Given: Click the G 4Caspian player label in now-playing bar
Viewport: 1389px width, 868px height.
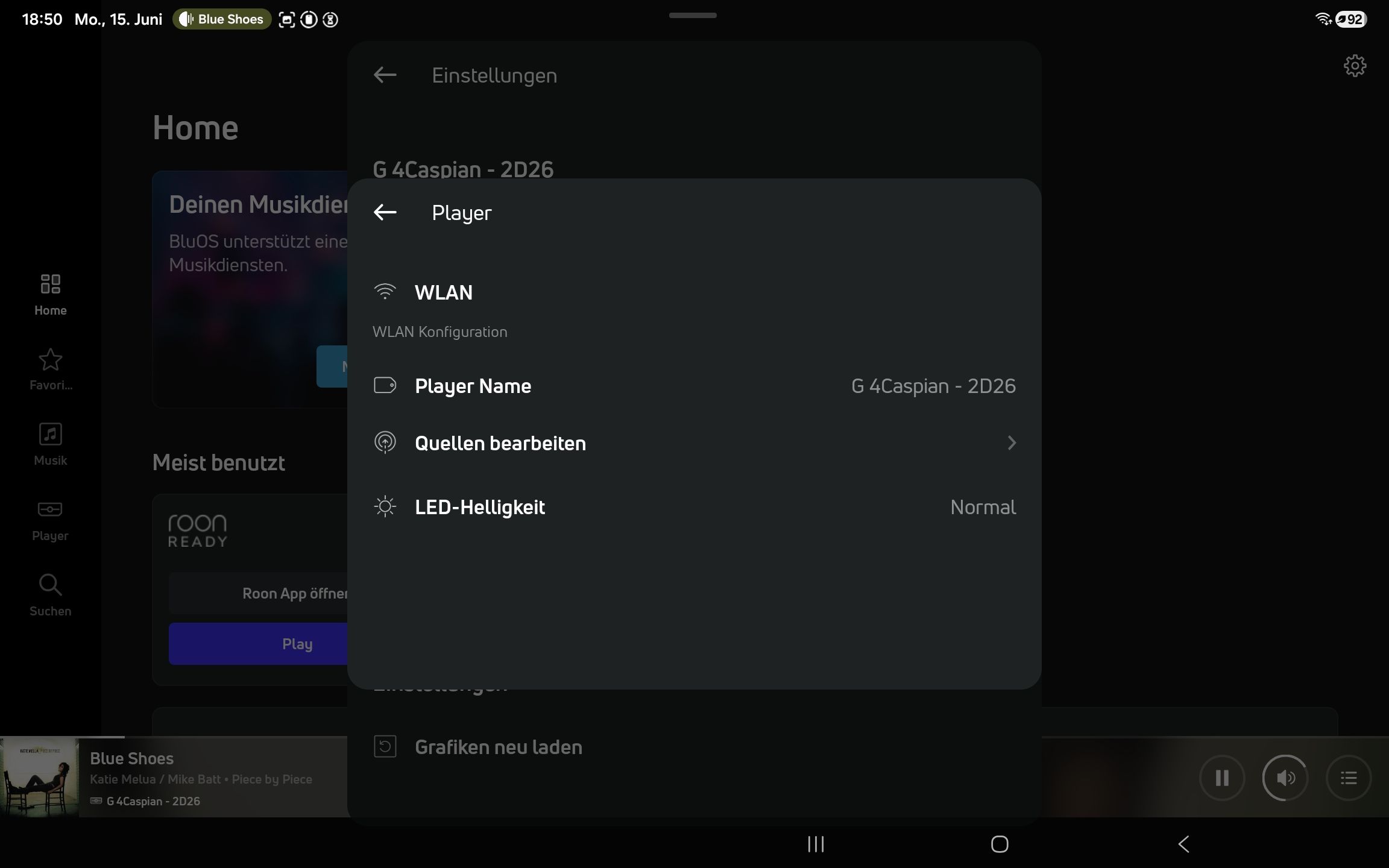Looking at the screenshot, I should (146, 801).
